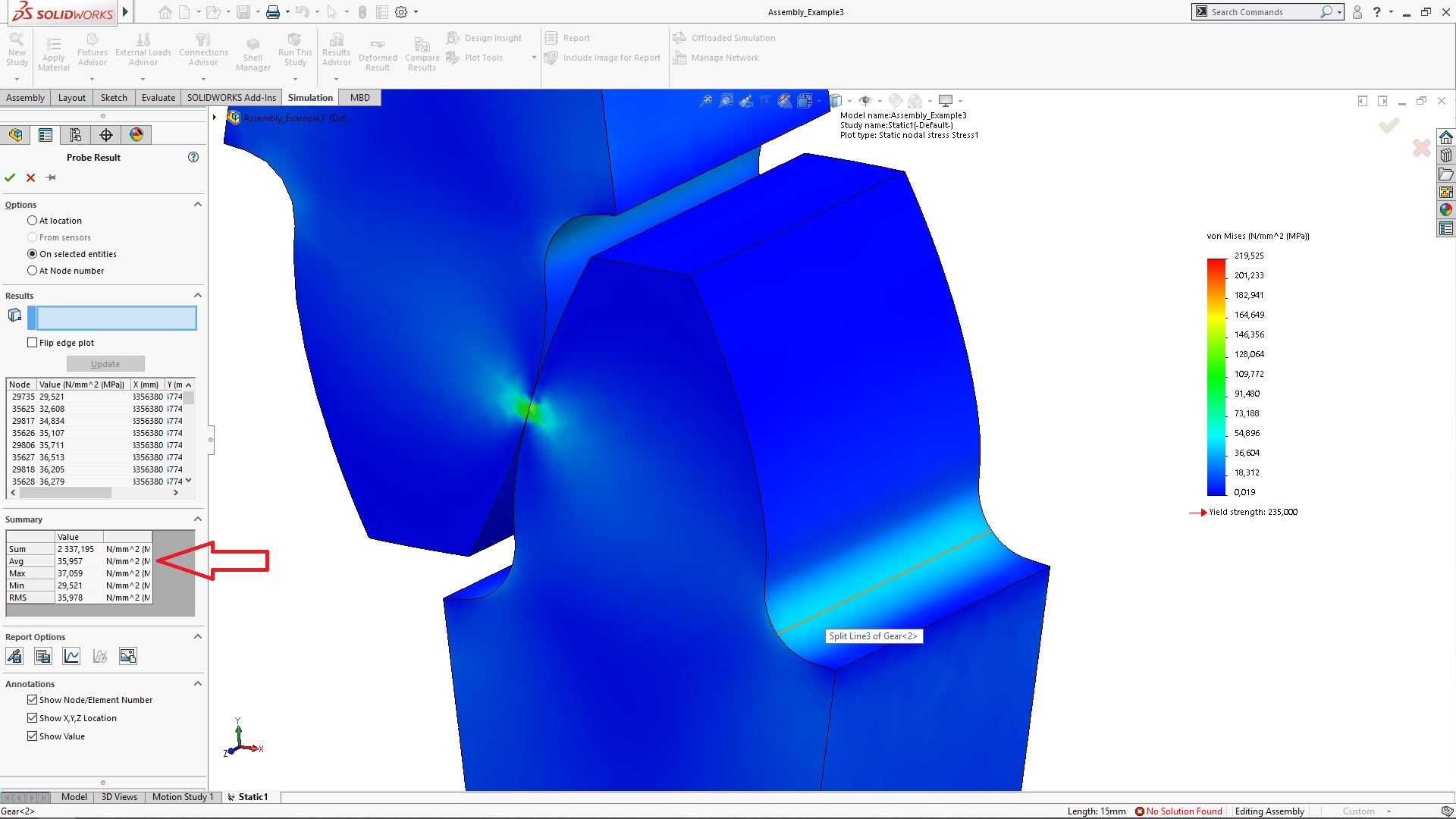This screenshot has height=819, width=1456.
Task: Switch to the Layout ribbon tab
Action: point(72,98)
